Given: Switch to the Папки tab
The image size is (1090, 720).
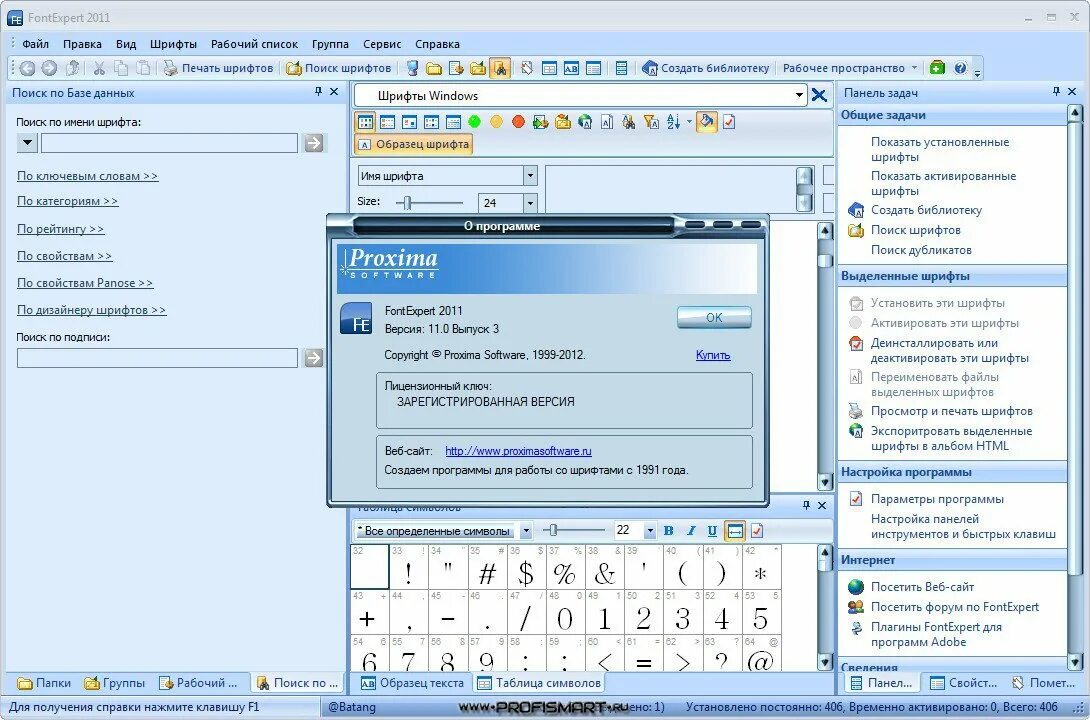Looking at the screenshot, I should click(x=44, y=683).
